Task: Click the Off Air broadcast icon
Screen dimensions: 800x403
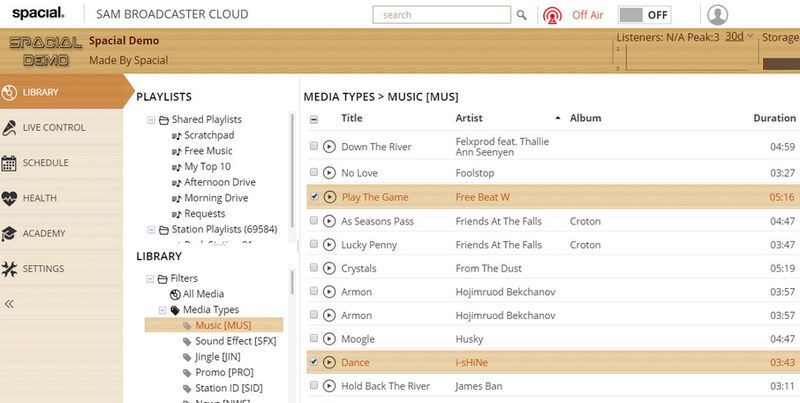Action: tap(552, 15)
